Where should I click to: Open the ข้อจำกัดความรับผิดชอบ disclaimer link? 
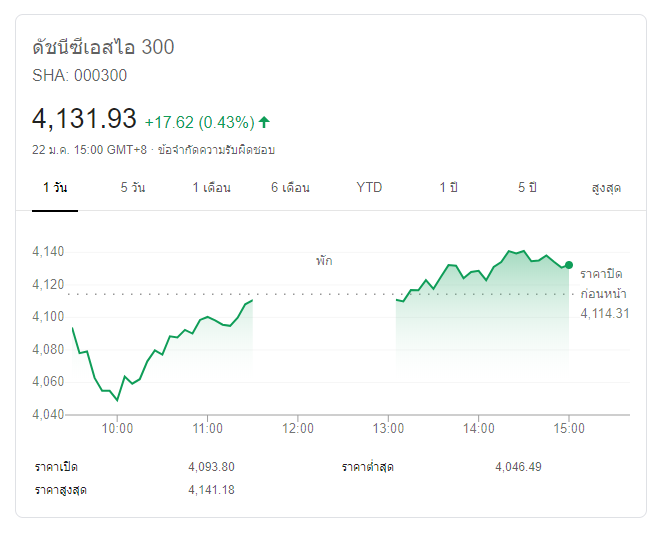[216, 150]
